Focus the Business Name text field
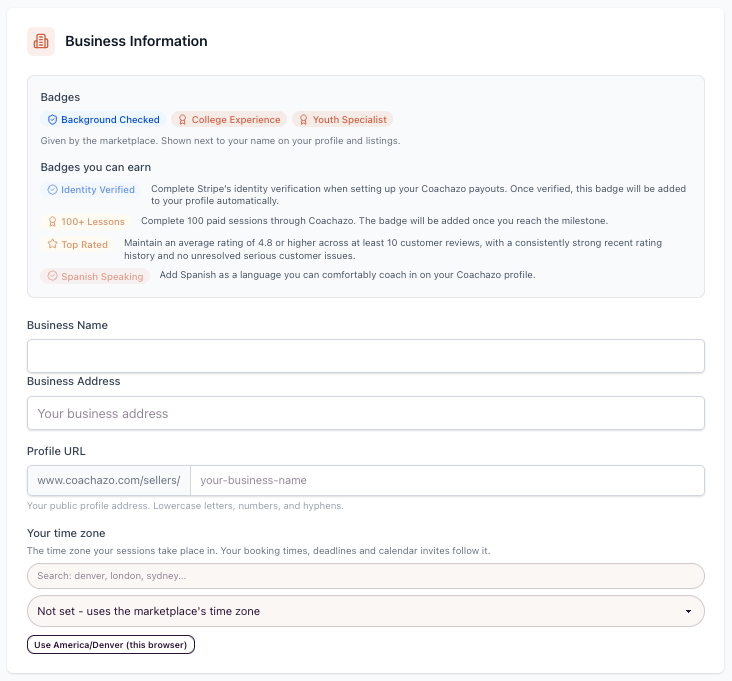 366,356
